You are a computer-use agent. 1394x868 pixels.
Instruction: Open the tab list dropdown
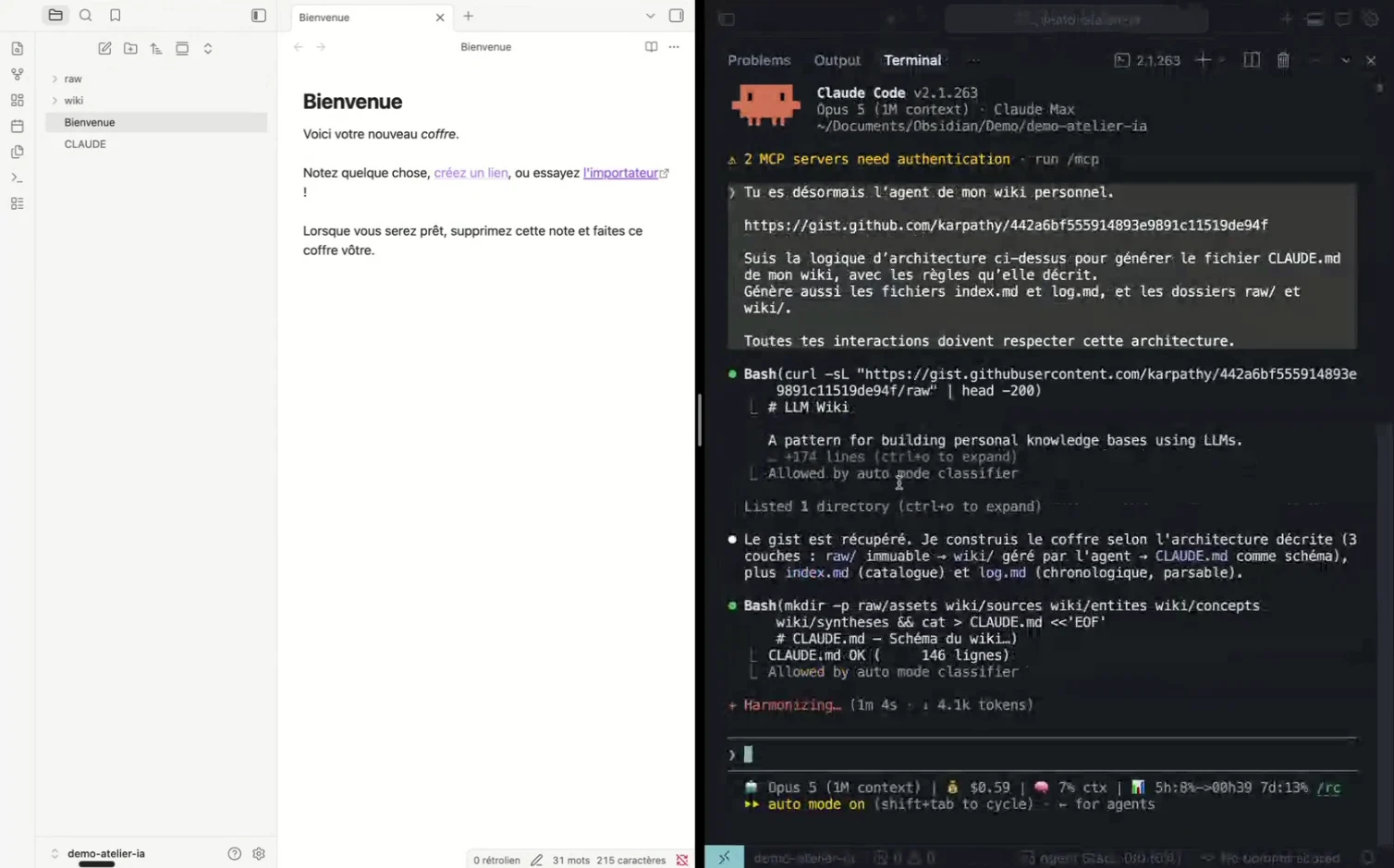click(650, 16)
